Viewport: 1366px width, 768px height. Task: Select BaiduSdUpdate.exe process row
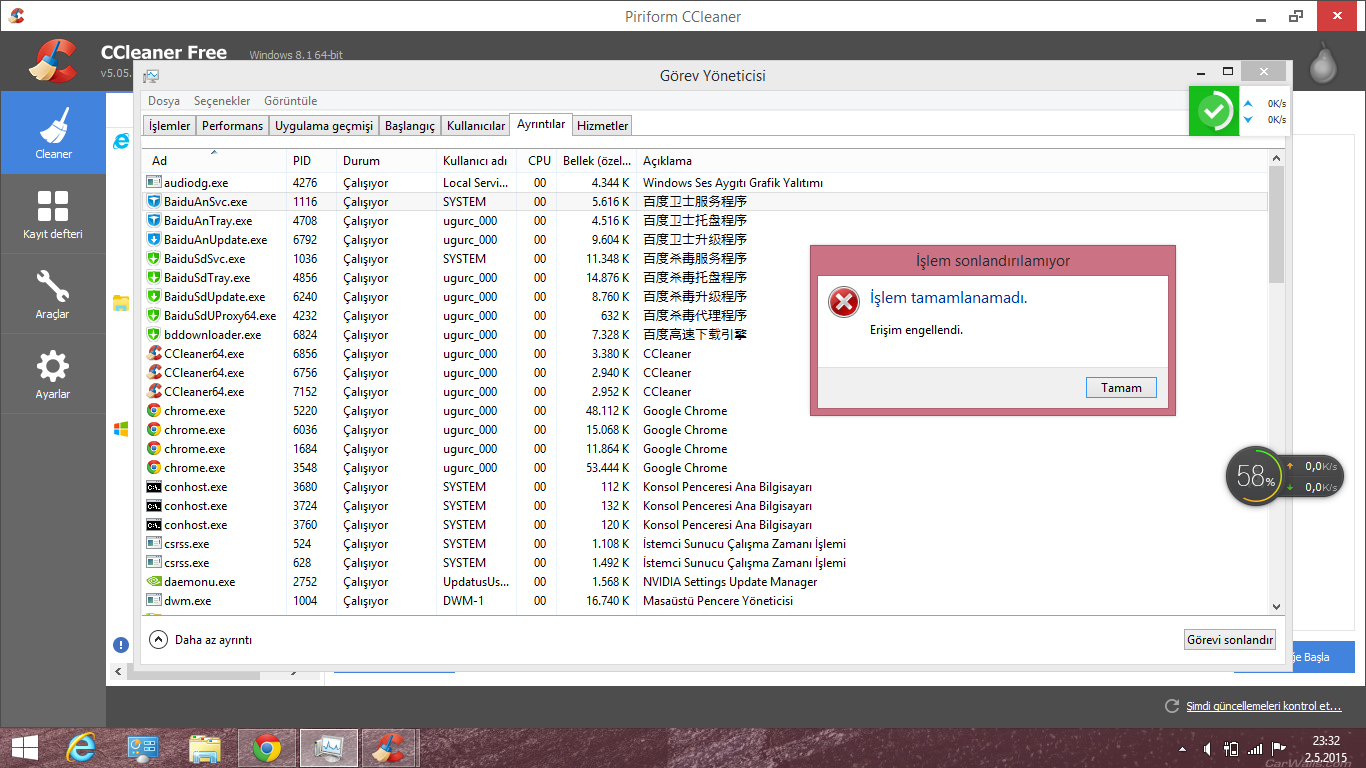pyautogui.click(x=705, y=297)
